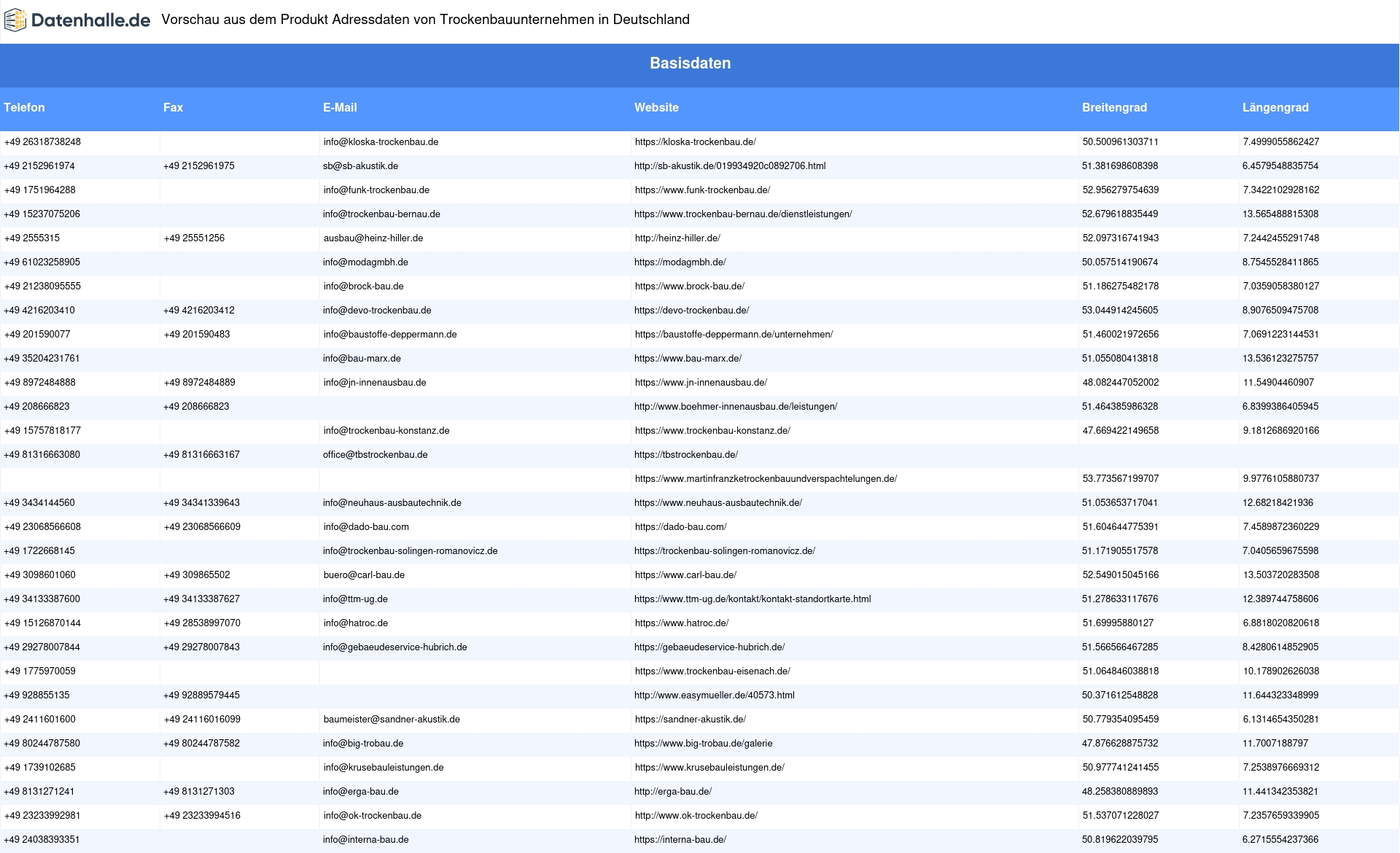
Task: Click the Breitengrad column header
Action: click(1114, 108)
